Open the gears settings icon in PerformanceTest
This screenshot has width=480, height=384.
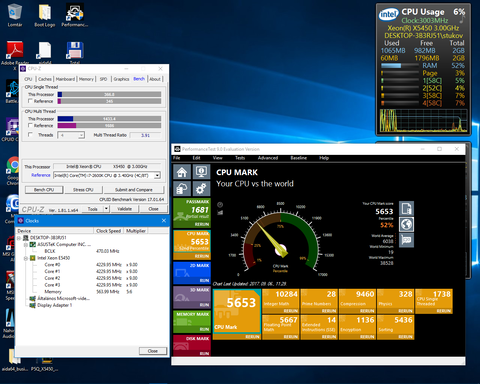click(x=201, y=189)
